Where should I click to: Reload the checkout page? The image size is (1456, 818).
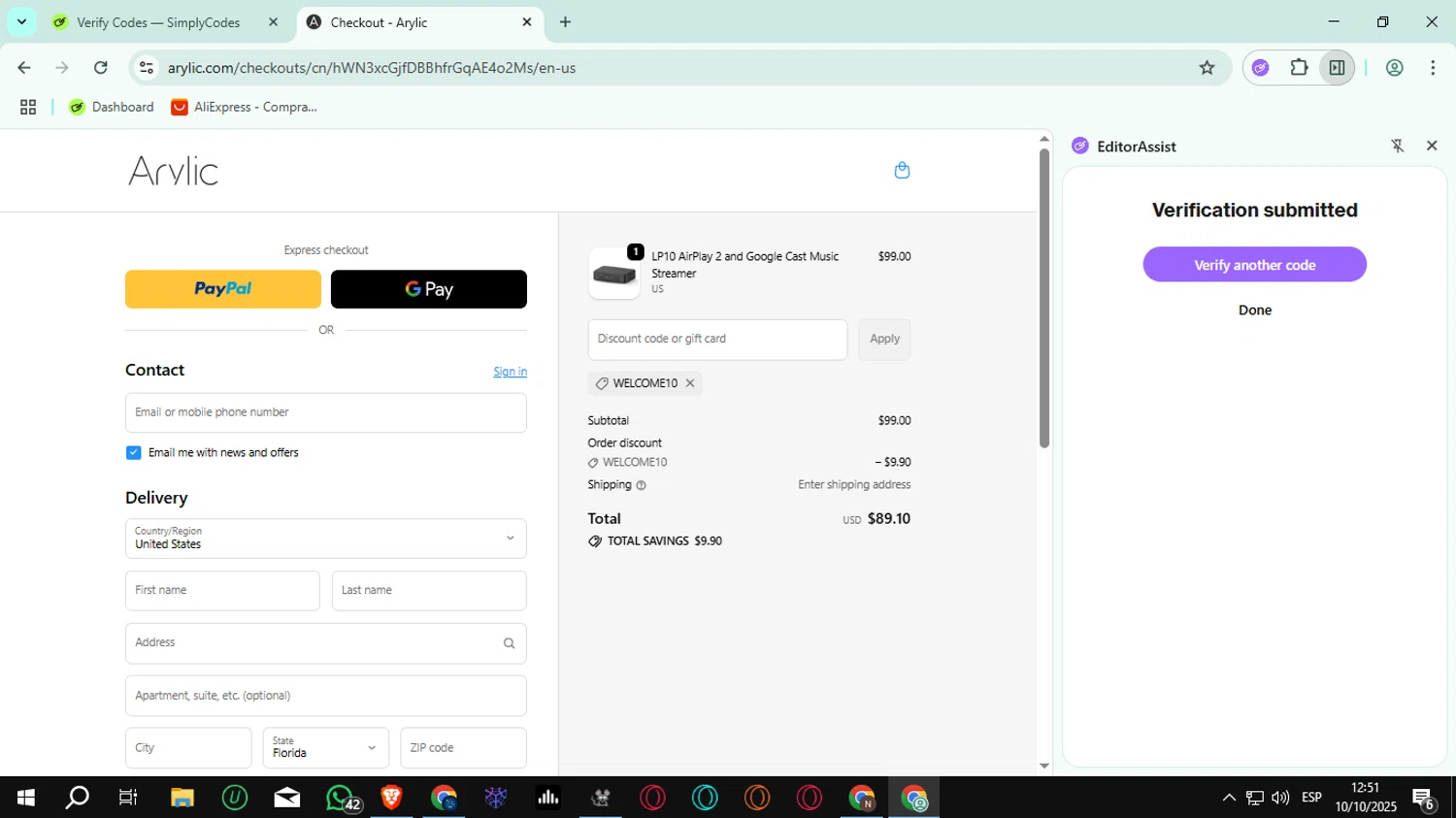click(101, 68)
